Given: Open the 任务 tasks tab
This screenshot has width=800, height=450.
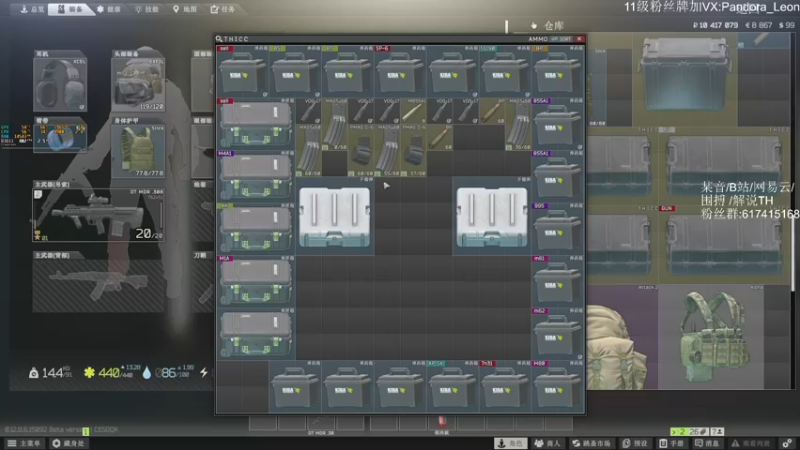Looking at the screenshot, I should 223,9.
